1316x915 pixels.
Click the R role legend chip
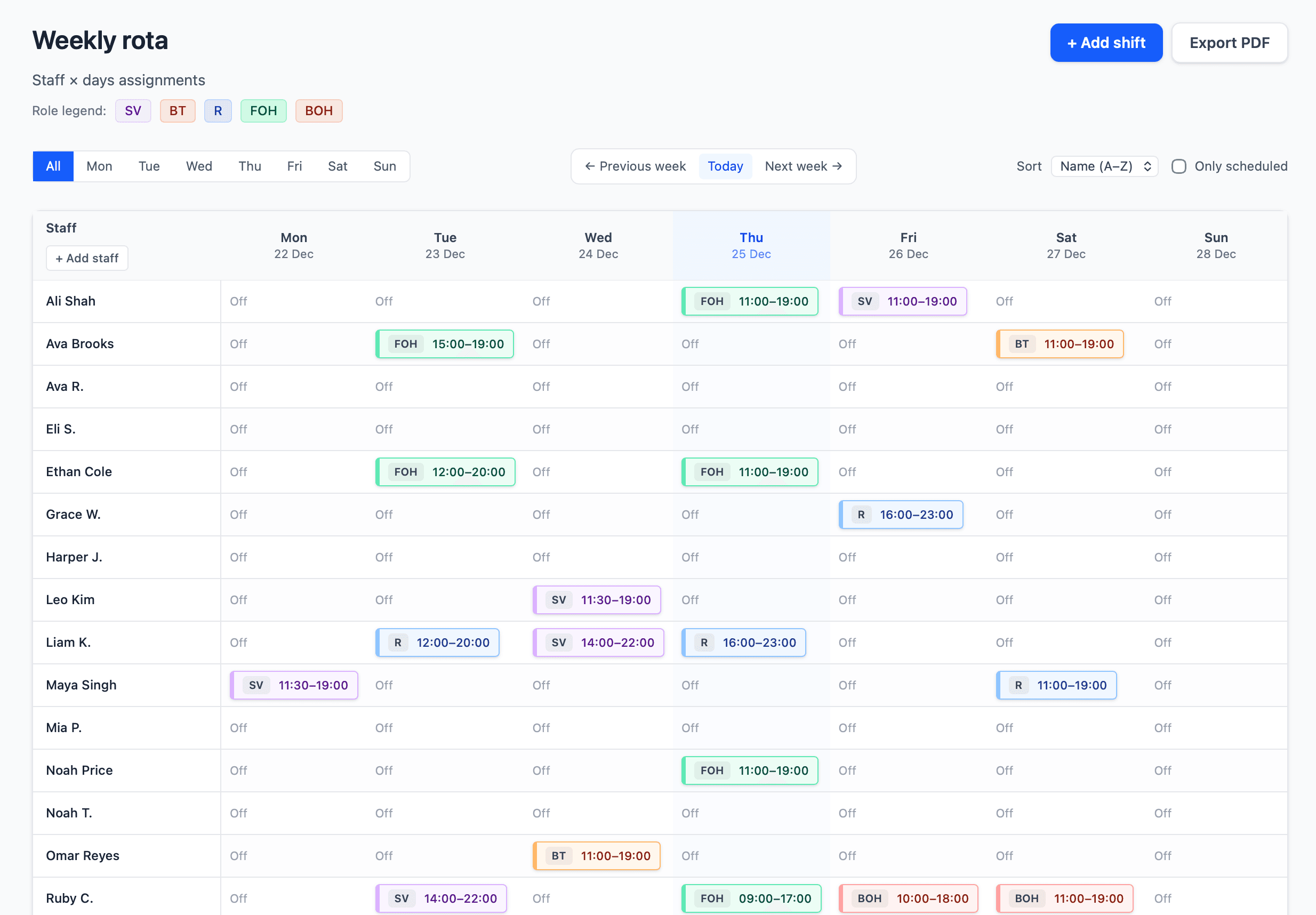point(218,111)
